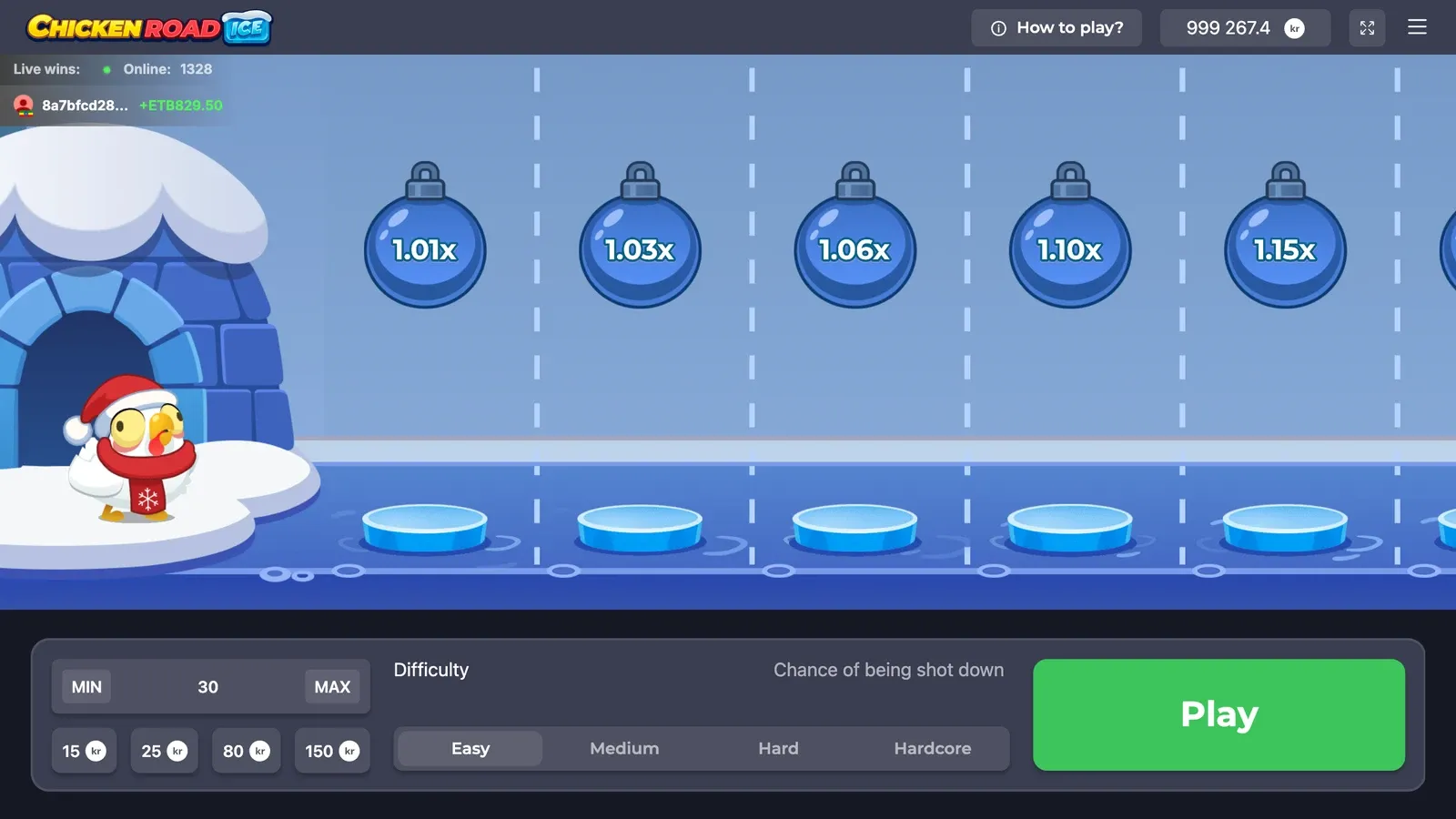Select Hardcore difficulty
The height and width of the screenshot is (819, 1456).
[x=933, y=749]
